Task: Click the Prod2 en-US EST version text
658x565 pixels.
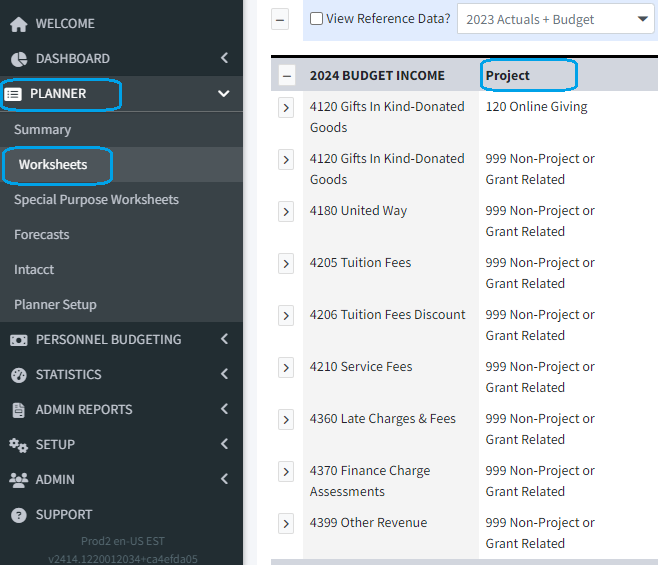Action: pyautogui.click(x=123, y=541)
